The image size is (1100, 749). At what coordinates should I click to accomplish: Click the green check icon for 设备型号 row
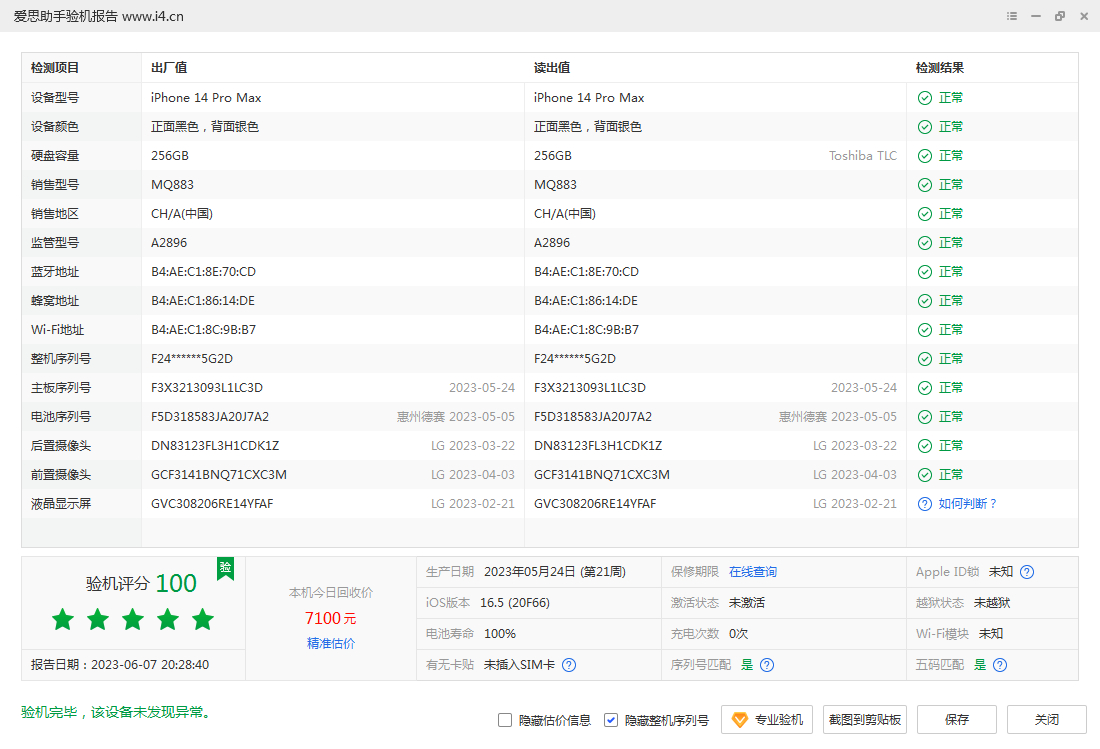pos(925,98)
